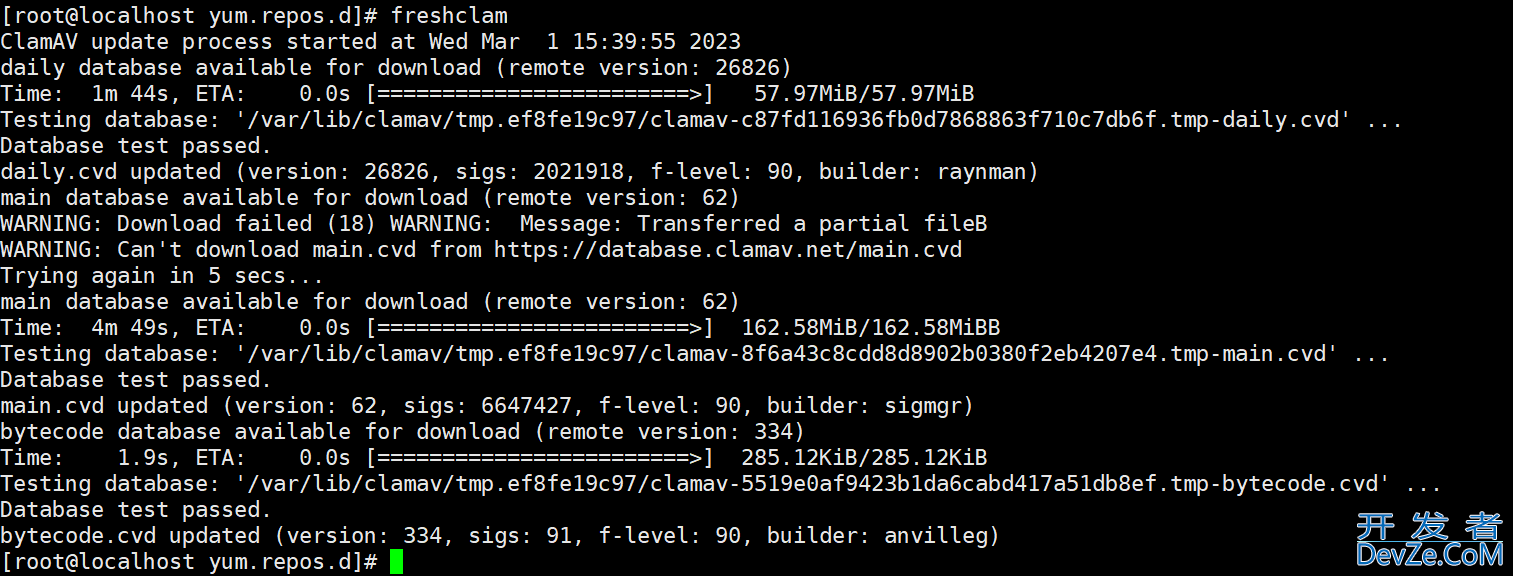The height and width of the screenshot is (576, 1513).
Task: Click the 285.12KiB/285.12KiB size text
Action: point(863,458)
